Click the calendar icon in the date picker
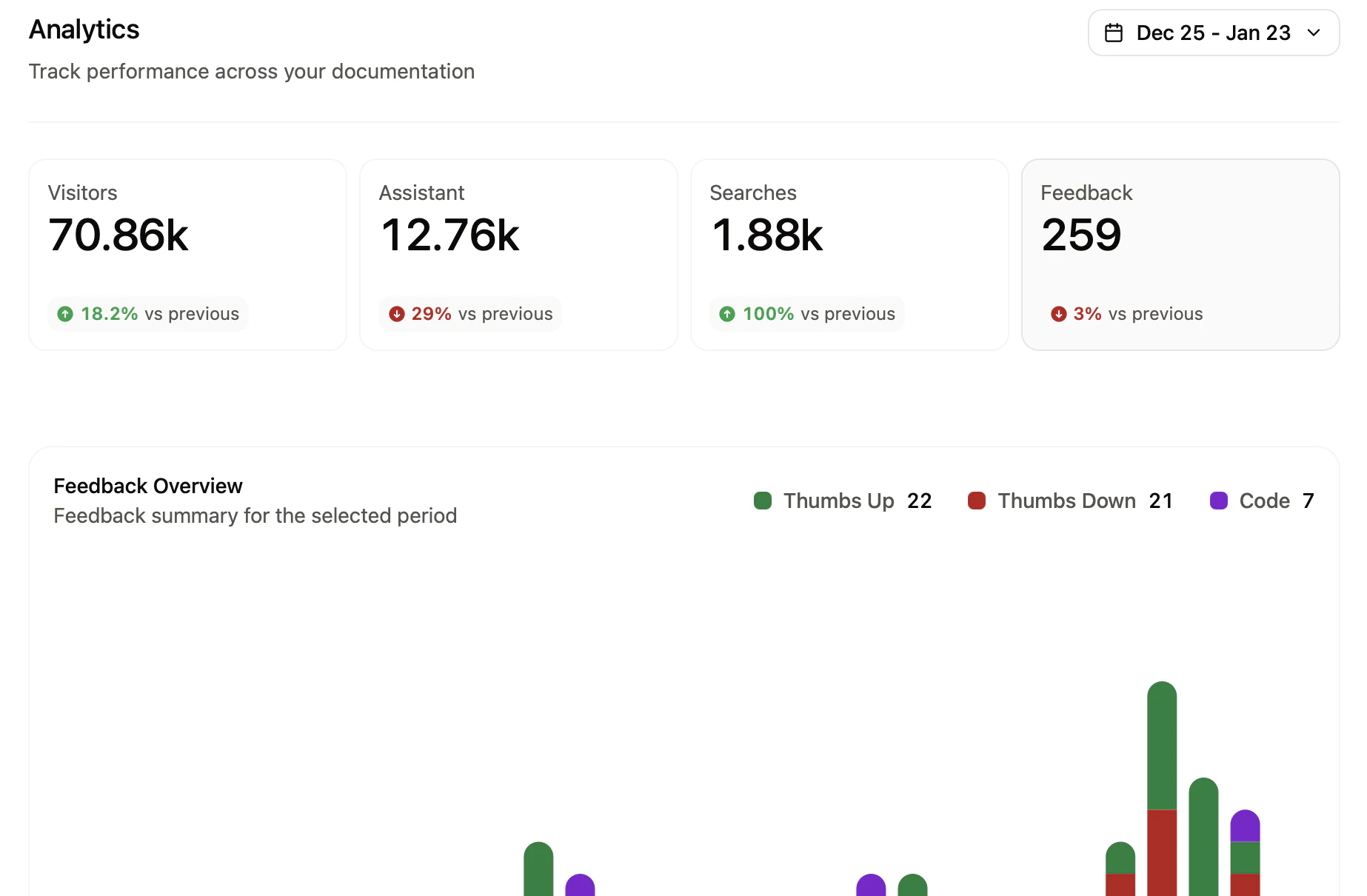 point(1114,33)
